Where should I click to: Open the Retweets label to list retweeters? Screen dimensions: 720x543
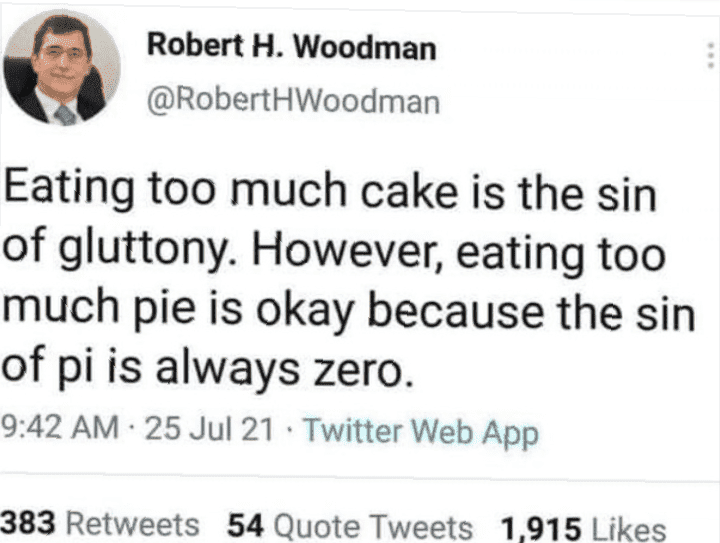coord(133,524)
